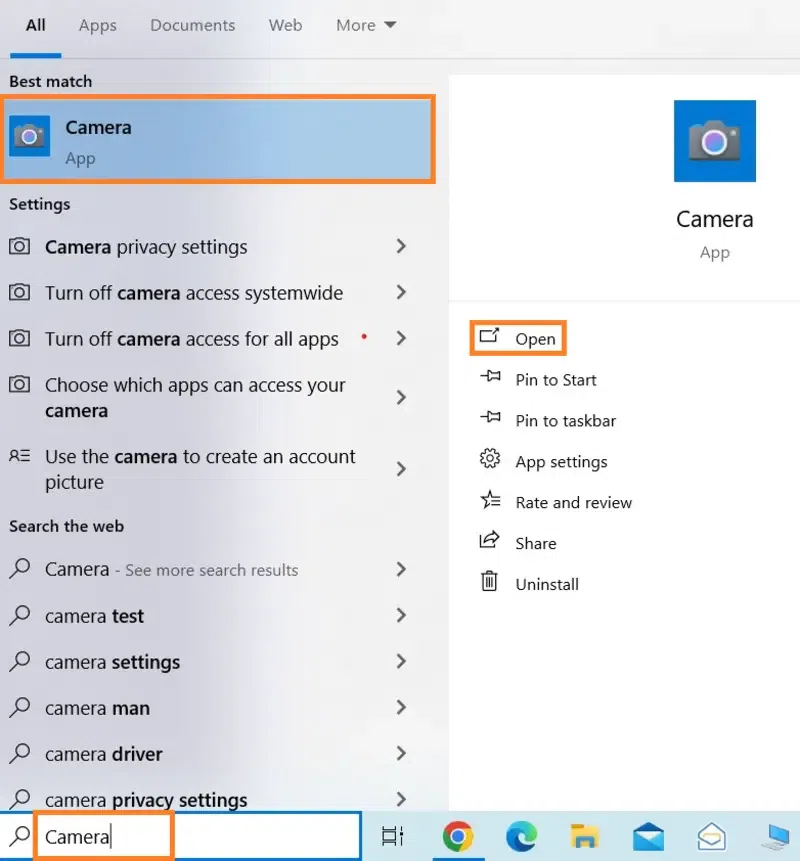Search the web for camera driver
The width and height of the screenshot is (800, 861).
209,754
